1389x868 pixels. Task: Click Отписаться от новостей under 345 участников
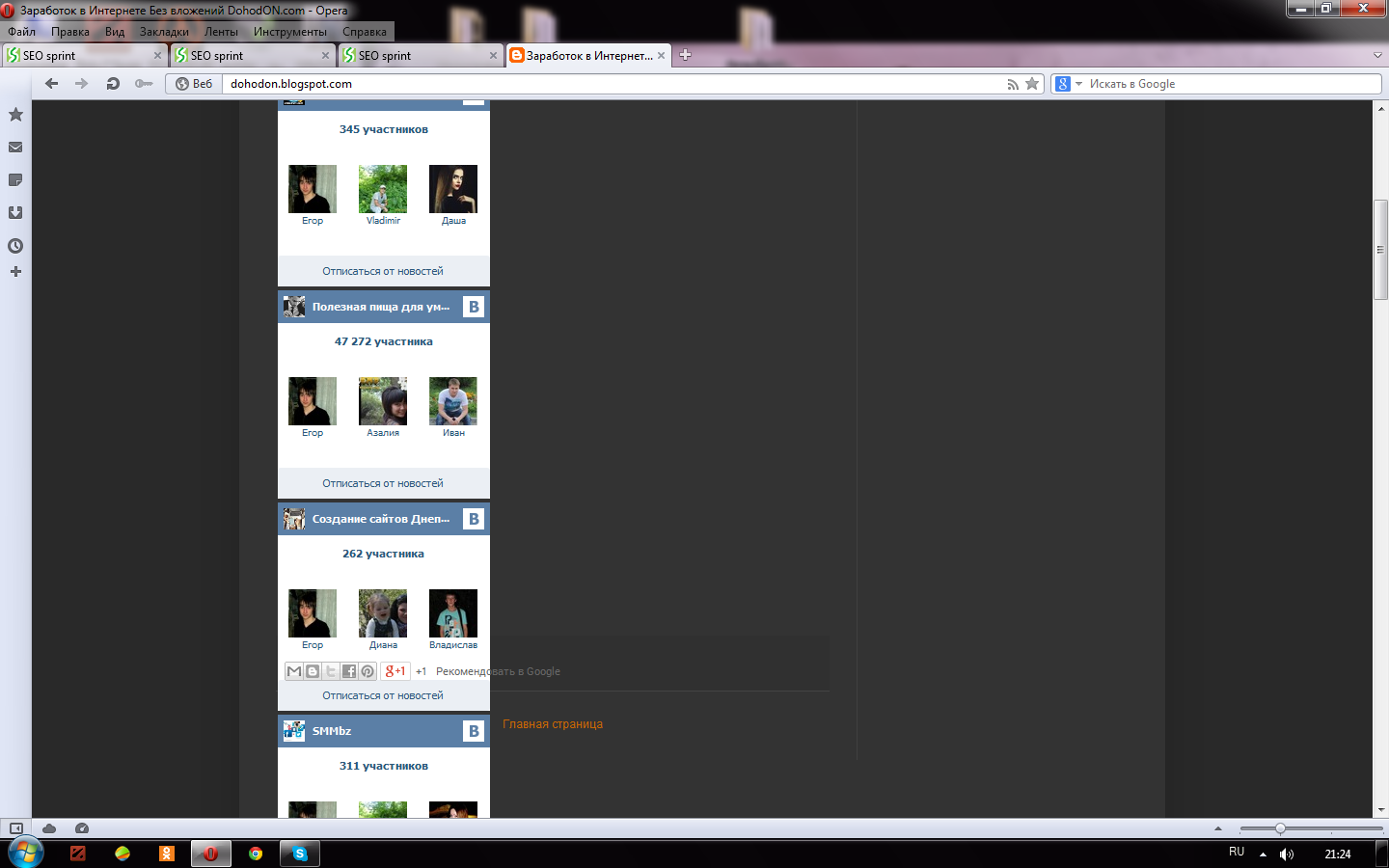click(x=383, y=272)
